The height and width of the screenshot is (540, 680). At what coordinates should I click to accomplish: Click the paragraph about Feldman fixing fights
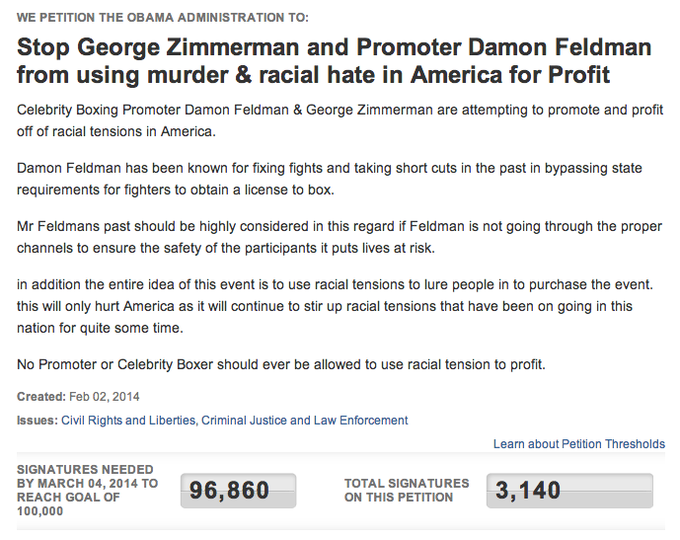(330, 179)
